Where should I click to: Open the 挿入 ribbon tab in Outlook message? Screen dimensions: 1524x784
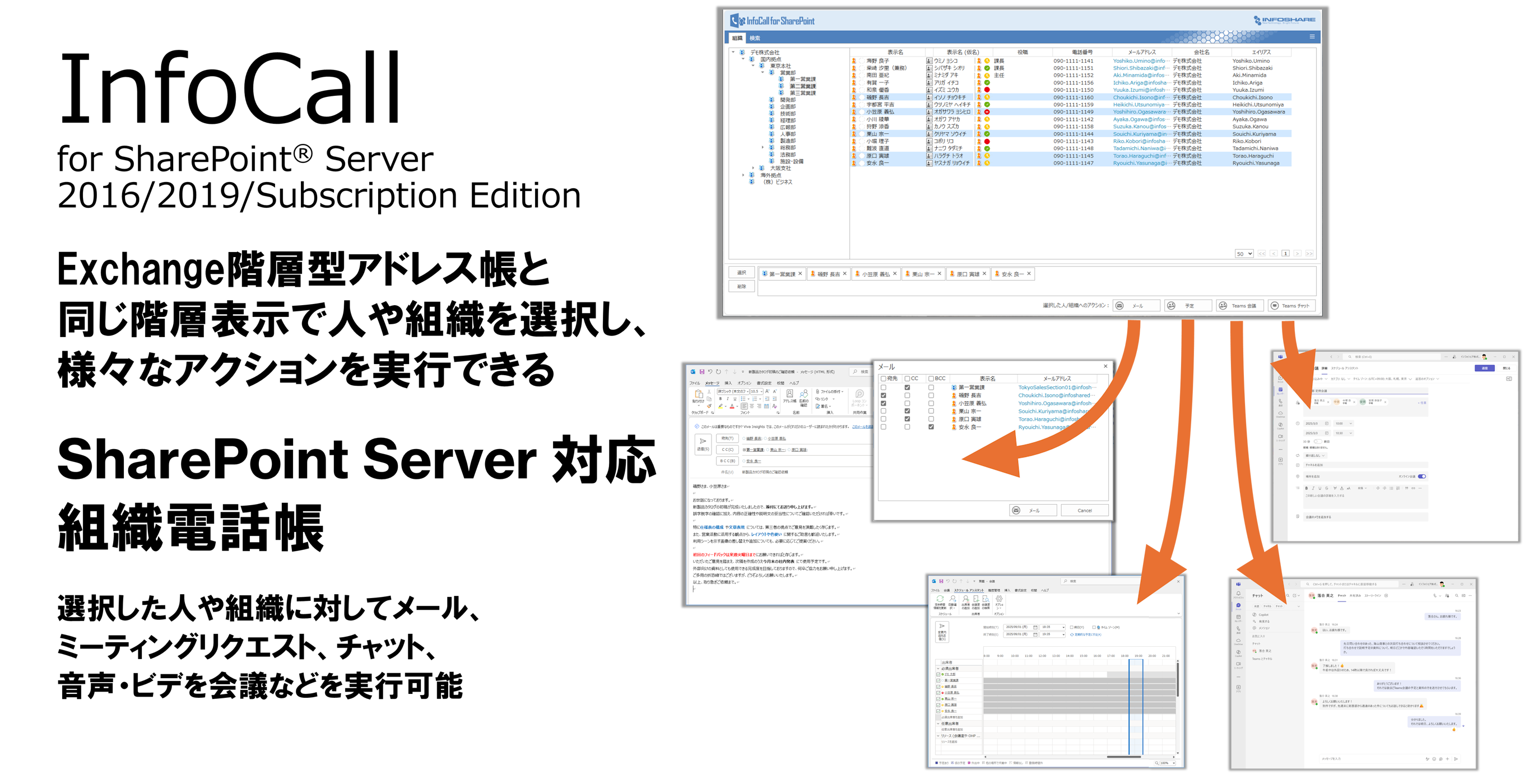coord(728,383)
